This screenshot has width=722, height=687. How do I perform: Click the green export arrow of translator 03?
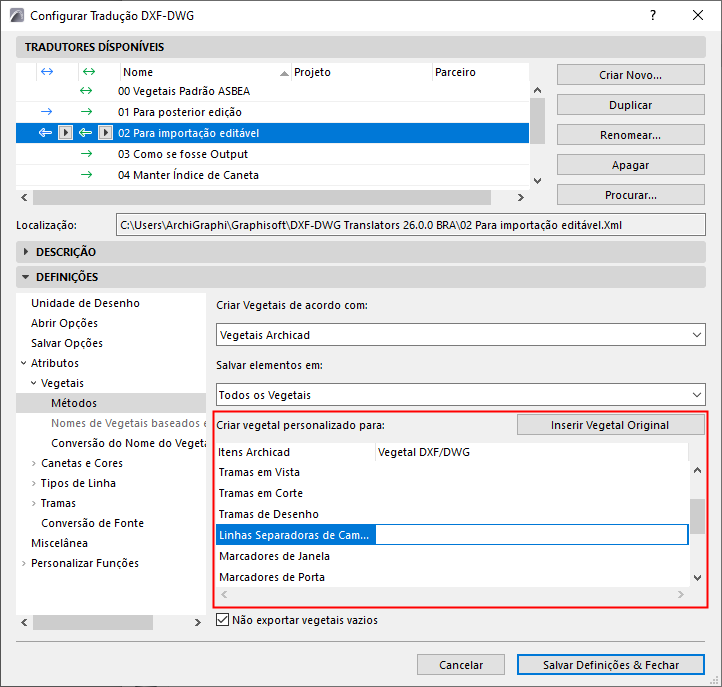[x=86, y=154]
